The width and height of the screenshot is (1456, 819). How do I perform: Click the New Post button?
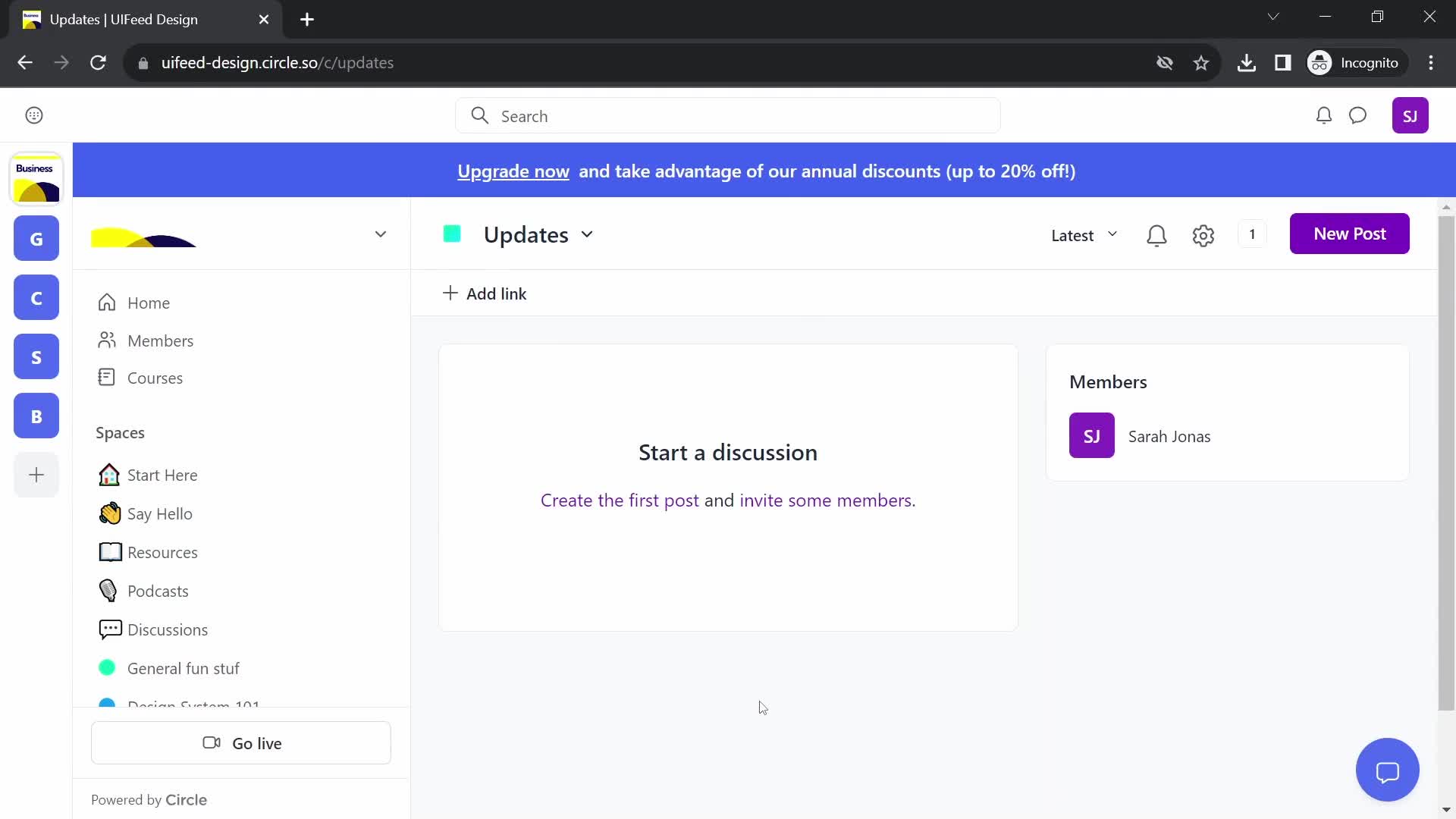[x=1349, y=233]
